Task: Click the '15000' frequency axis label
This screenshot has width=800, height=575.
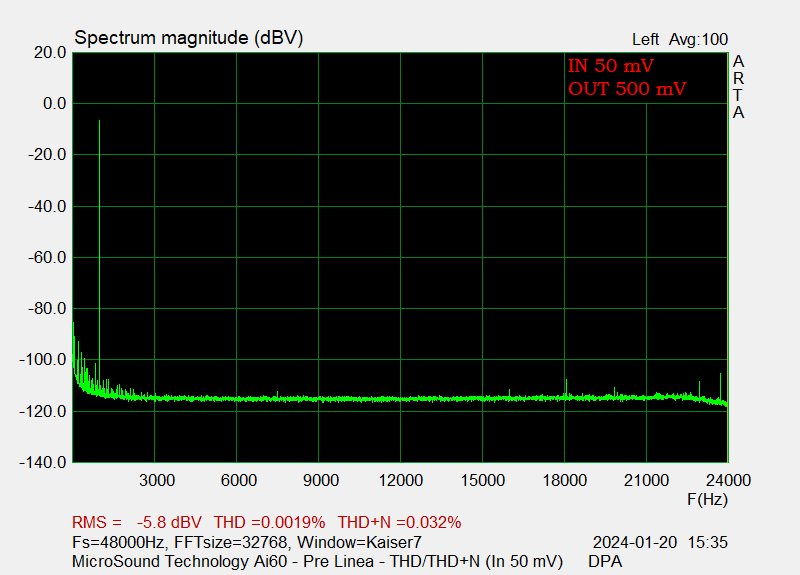Action: click(x=483, y=480)
